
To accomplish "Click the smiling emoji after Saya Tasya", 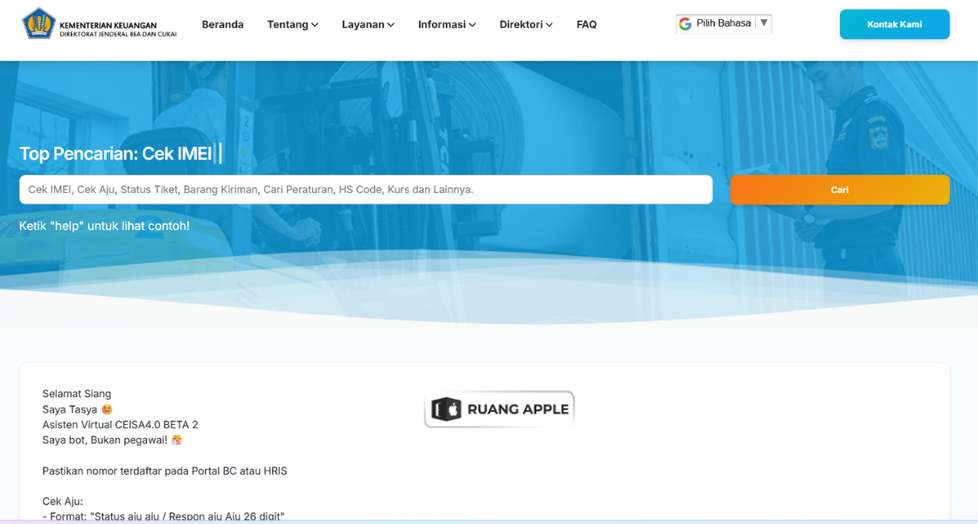I will pyautogui.click(x=107, y=409).
